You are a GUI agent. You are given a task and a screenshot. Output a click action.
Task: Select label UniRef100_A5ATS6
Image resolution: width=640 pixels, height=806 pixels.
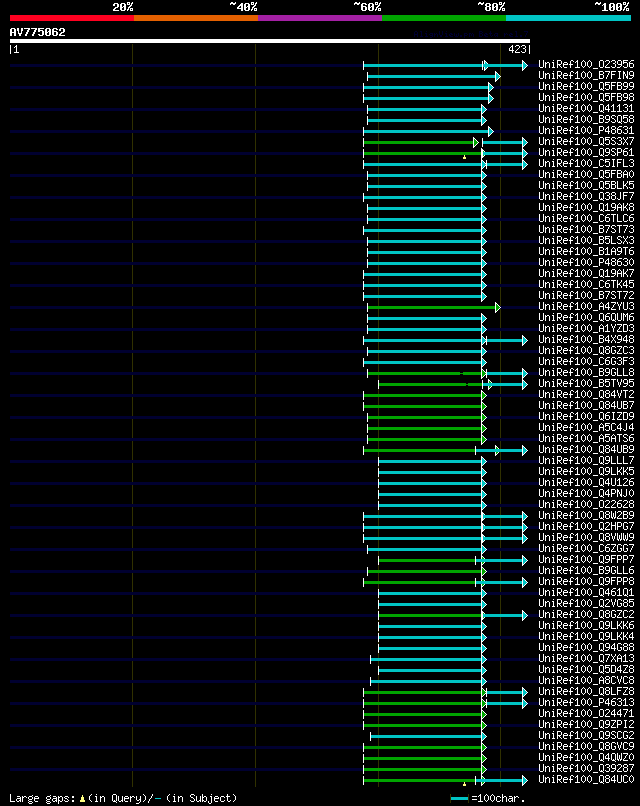tap(587, 438)
